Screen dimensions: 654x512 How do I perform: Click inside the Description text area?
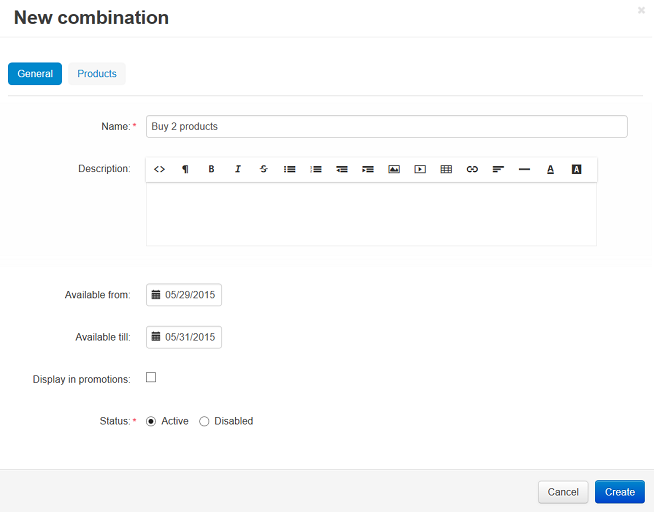coord(371,214)
